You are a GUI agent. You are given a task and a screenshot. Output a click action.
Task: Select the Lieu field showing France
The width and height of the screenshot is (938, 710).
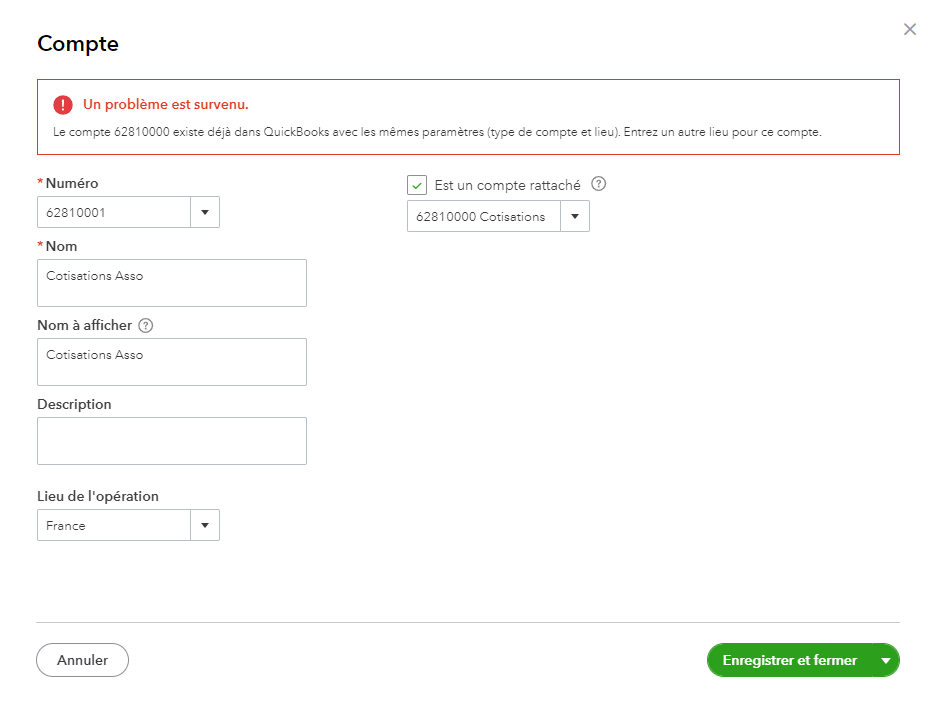[x=114, y=525]
